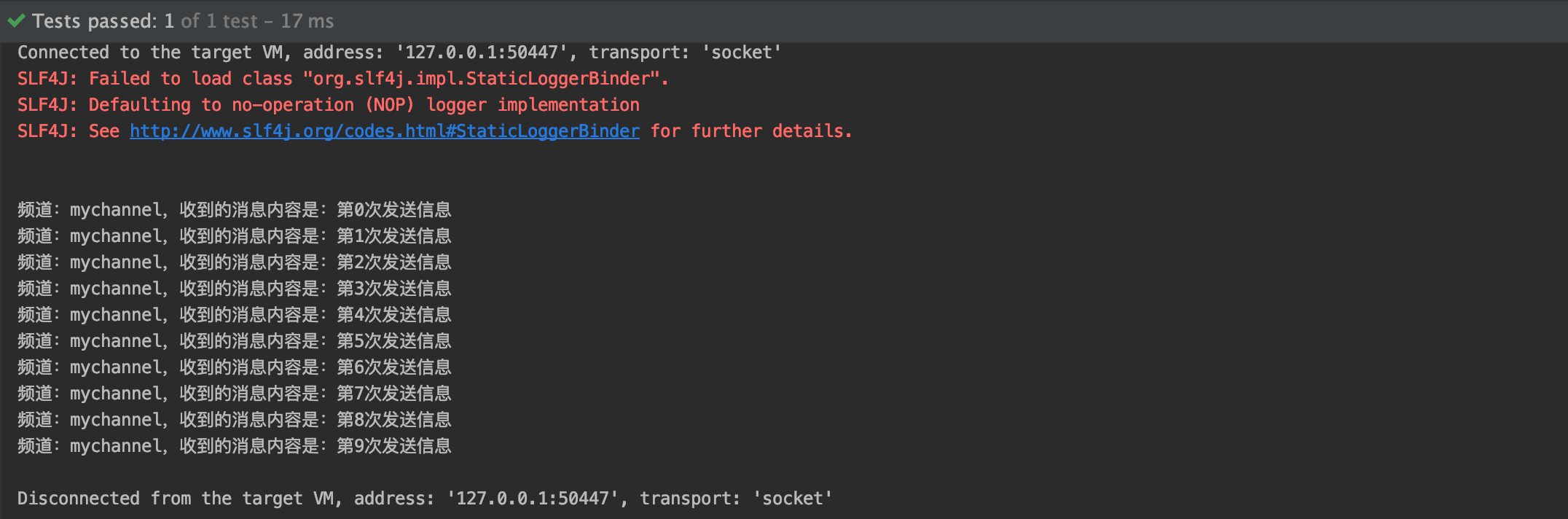Click the "第3次发送信息" message line
The image size is (1568, 519).
pyautogui.click(x=234, y=289)
